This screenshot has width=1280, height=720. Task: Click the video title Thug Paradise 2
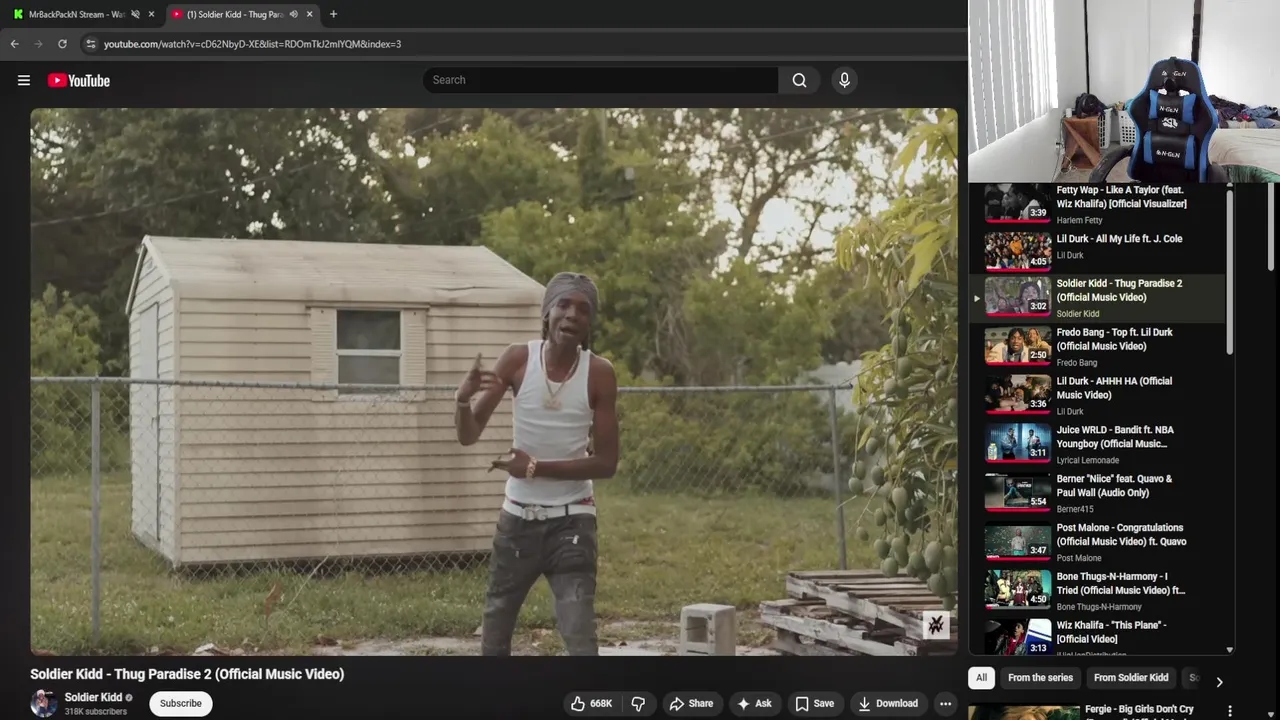click(187, 674)
